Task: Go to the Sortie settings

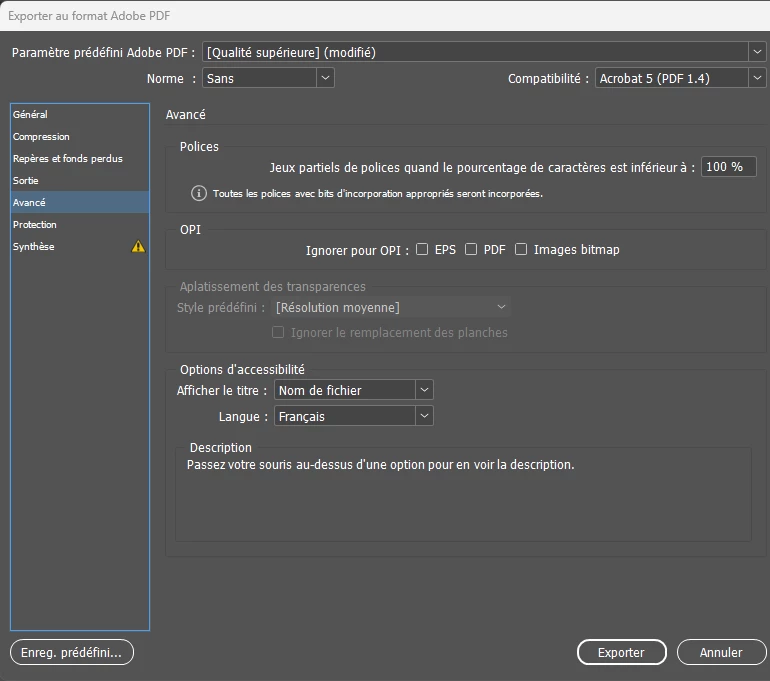Action: pyautogui.click(x=80, y=181)
